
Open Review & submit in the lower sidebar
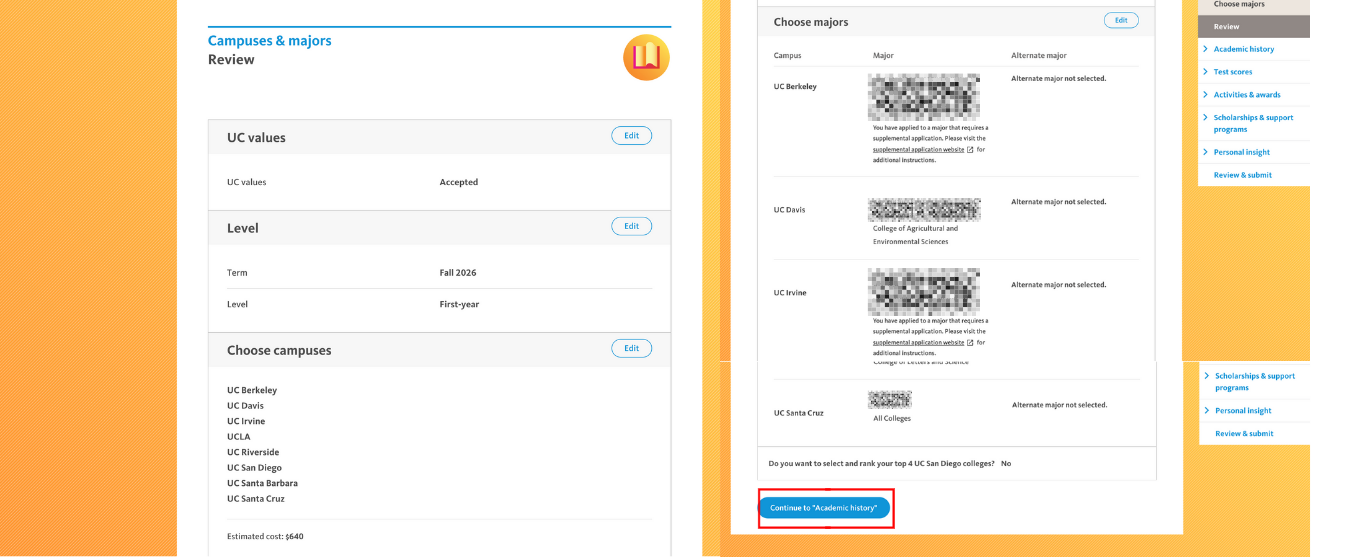point(1244,434)
